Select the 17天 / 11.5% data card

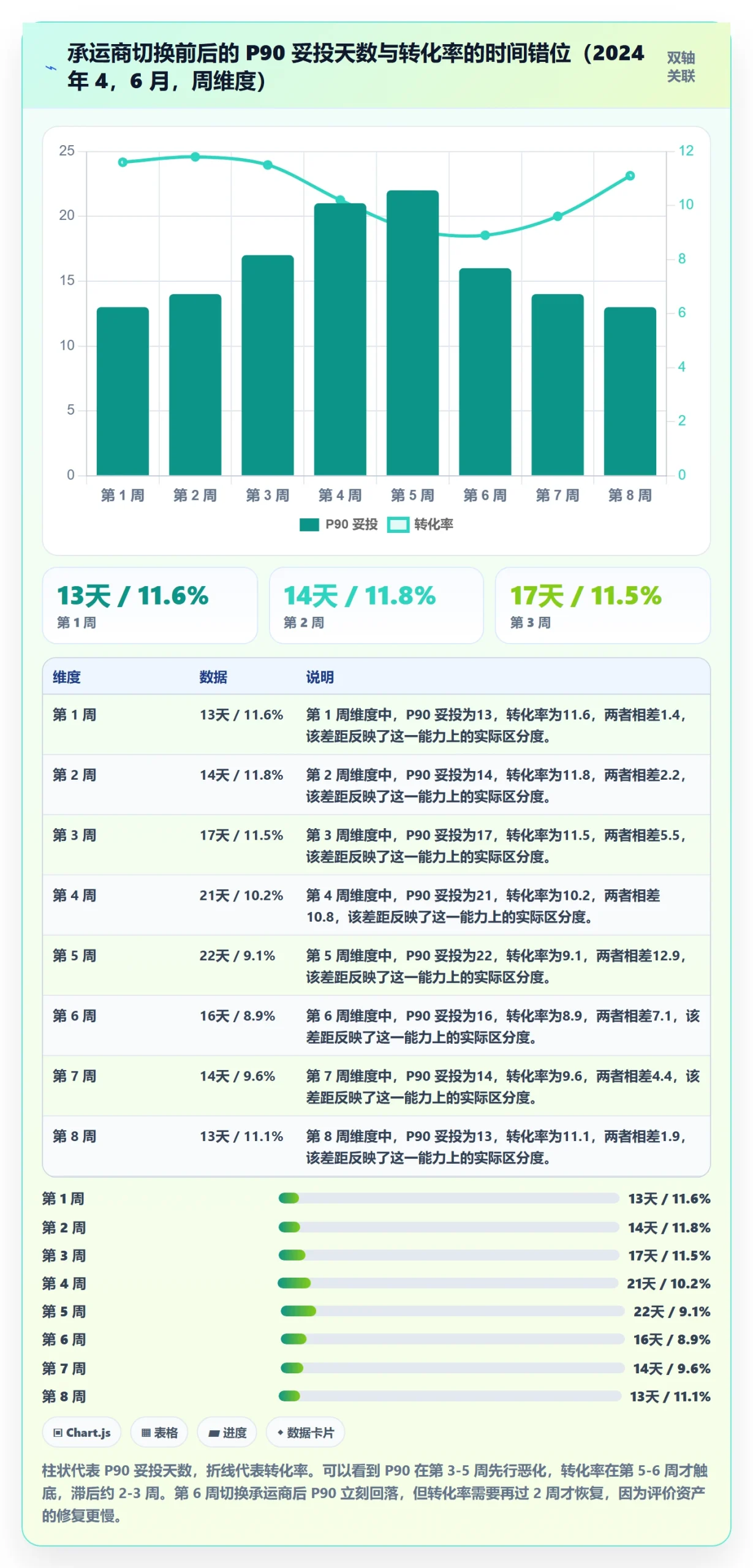(602, 605)
